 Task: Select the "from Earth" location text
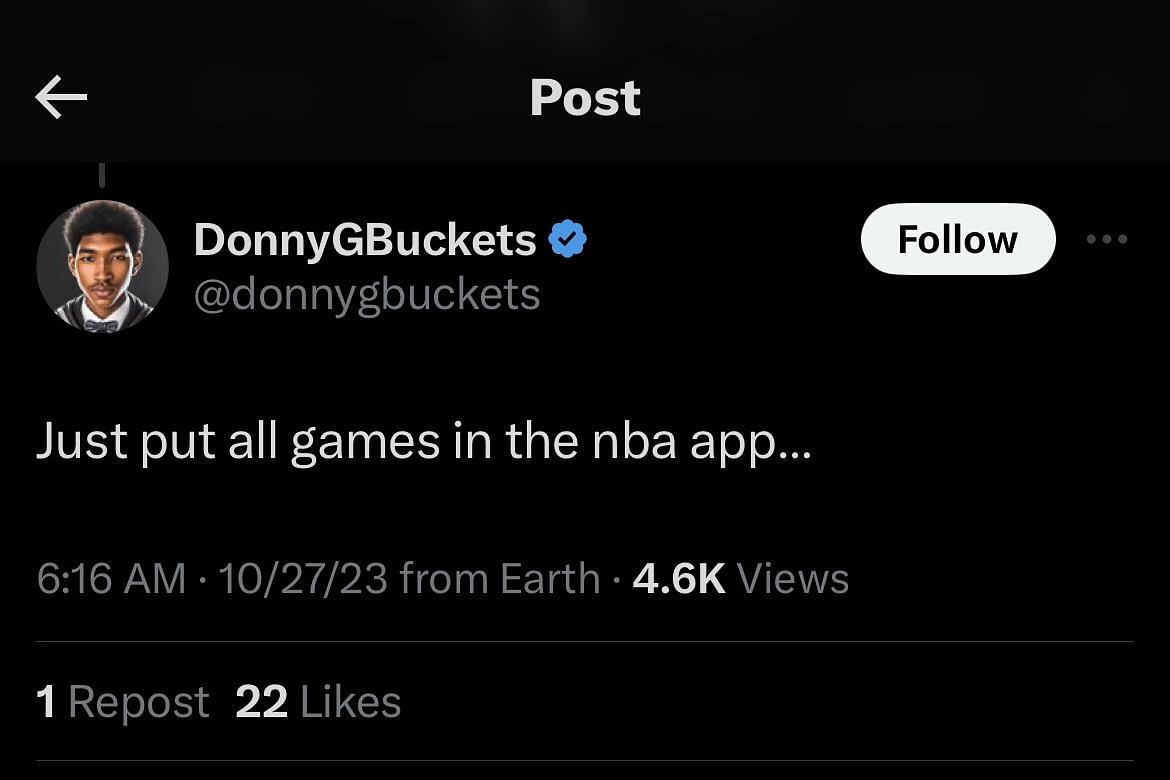[500, 579]
